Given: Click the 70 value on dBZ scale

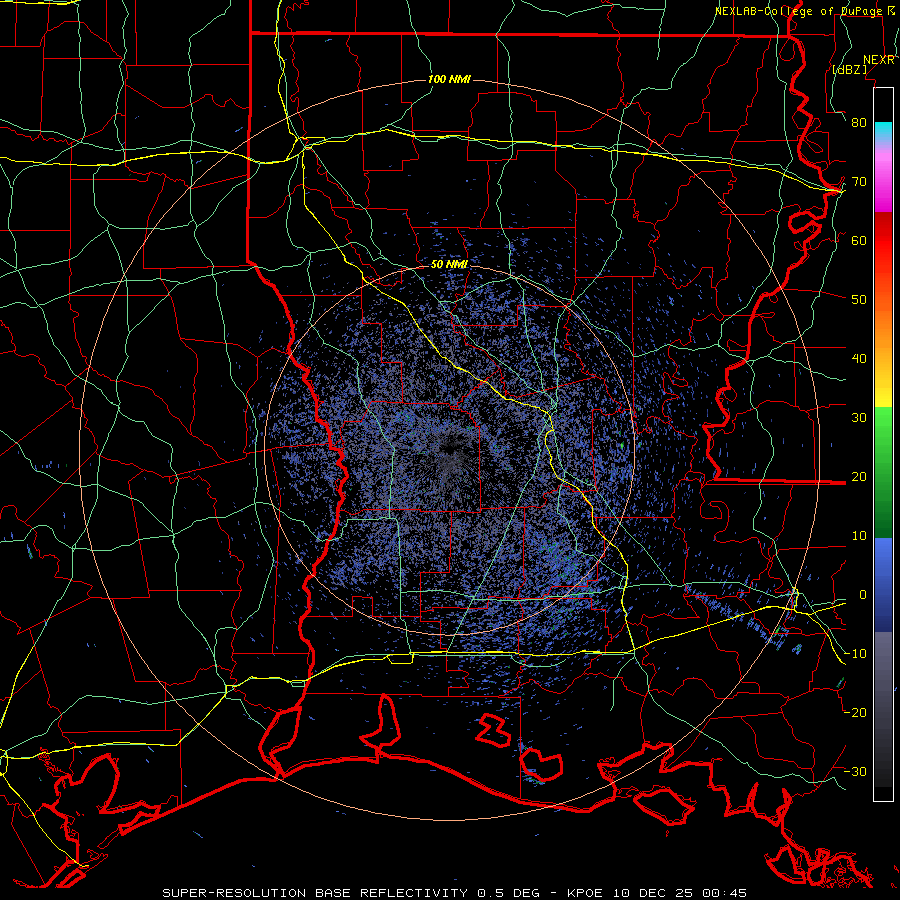Looking at the screenshot, I should 859,182.
